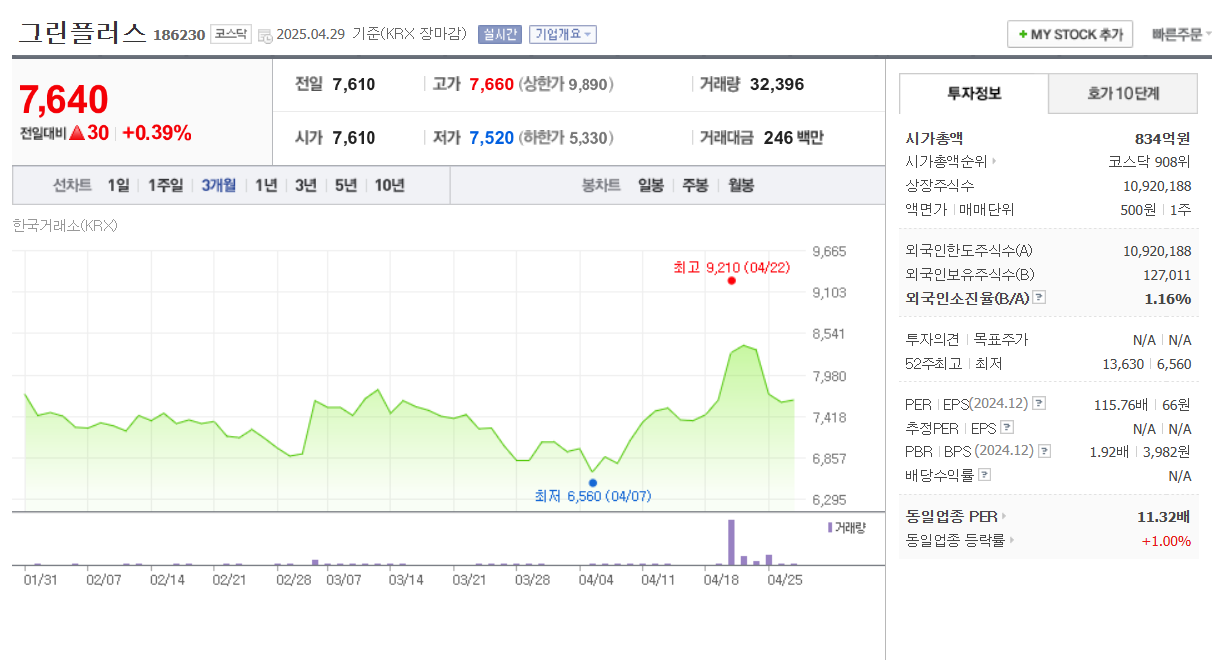
Task: Click the 거래량 32,396 value
Action: point(777,84)
